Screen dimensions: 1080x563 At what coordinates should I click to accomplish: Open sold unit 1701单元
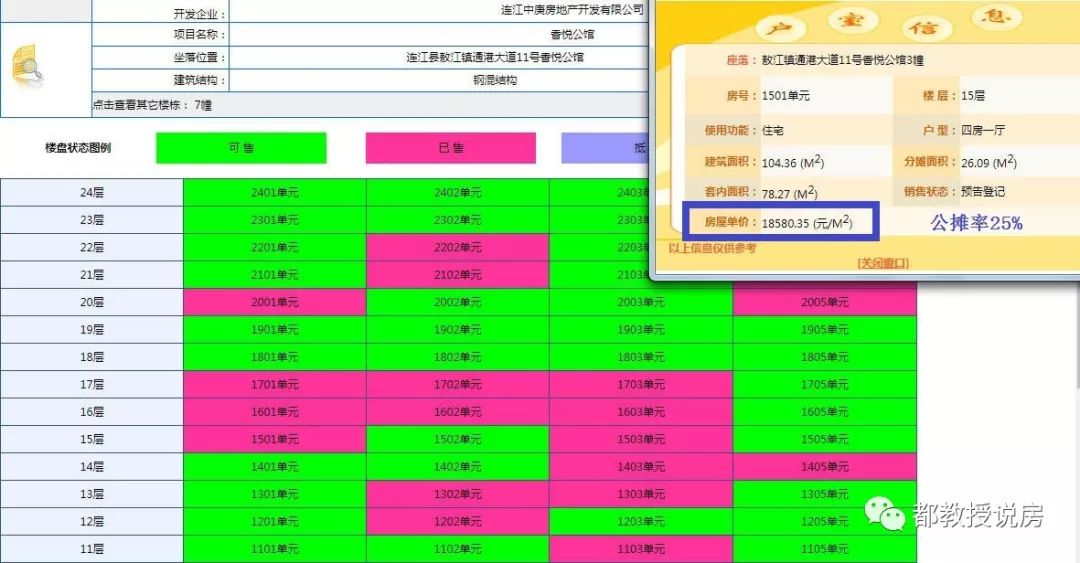275,385
